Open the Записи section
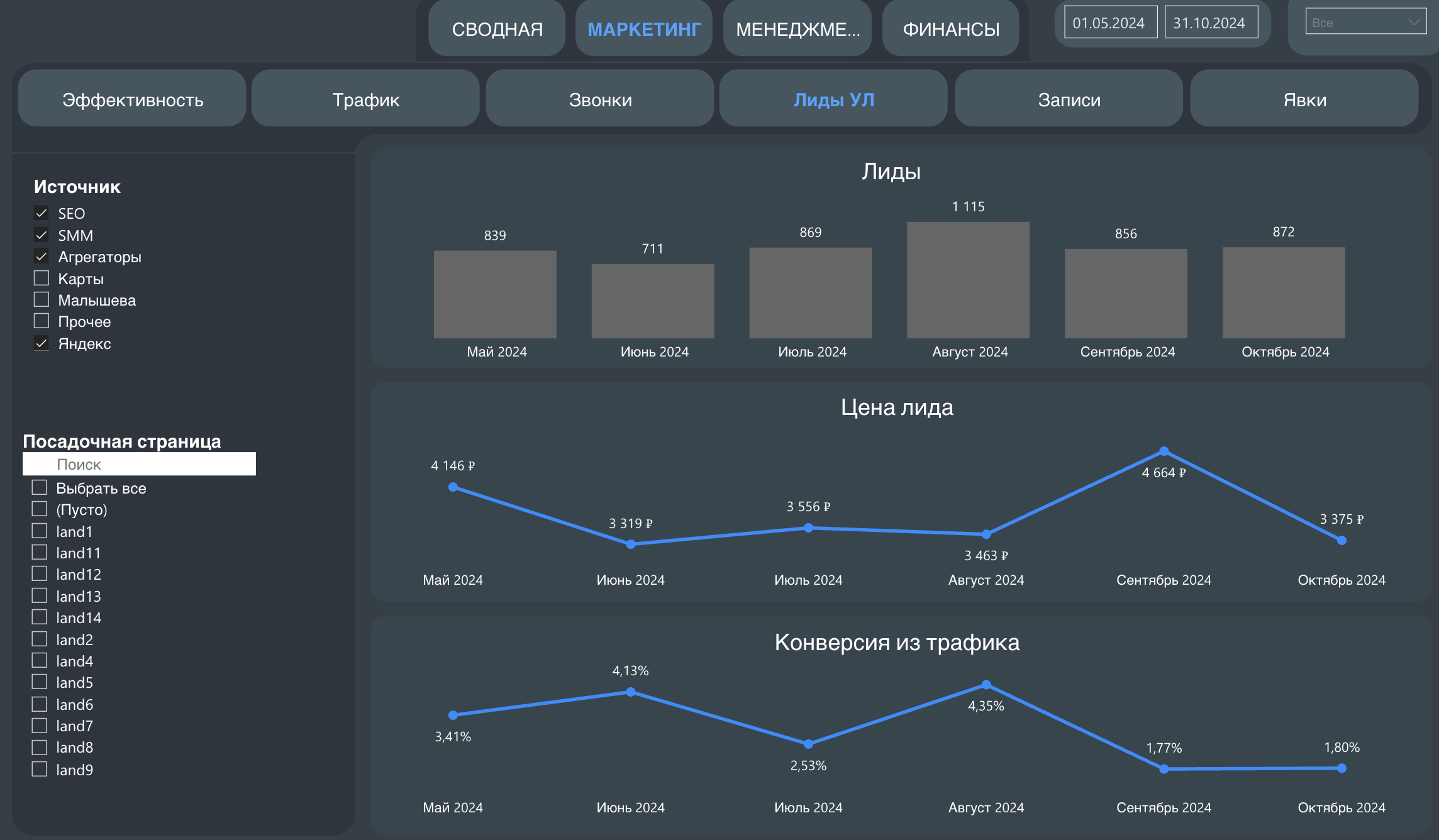1439x840 pixels. pos(1069,99)
